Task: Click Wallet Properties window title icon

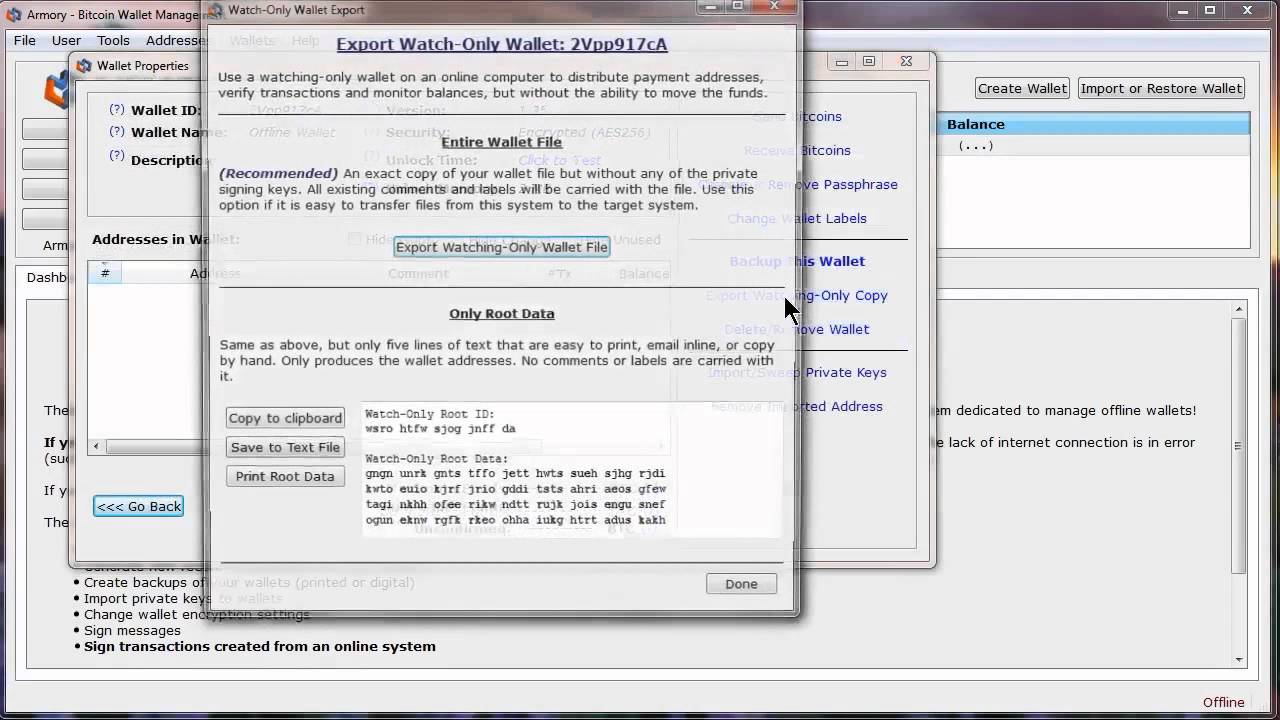Action: tap(84, 66)
